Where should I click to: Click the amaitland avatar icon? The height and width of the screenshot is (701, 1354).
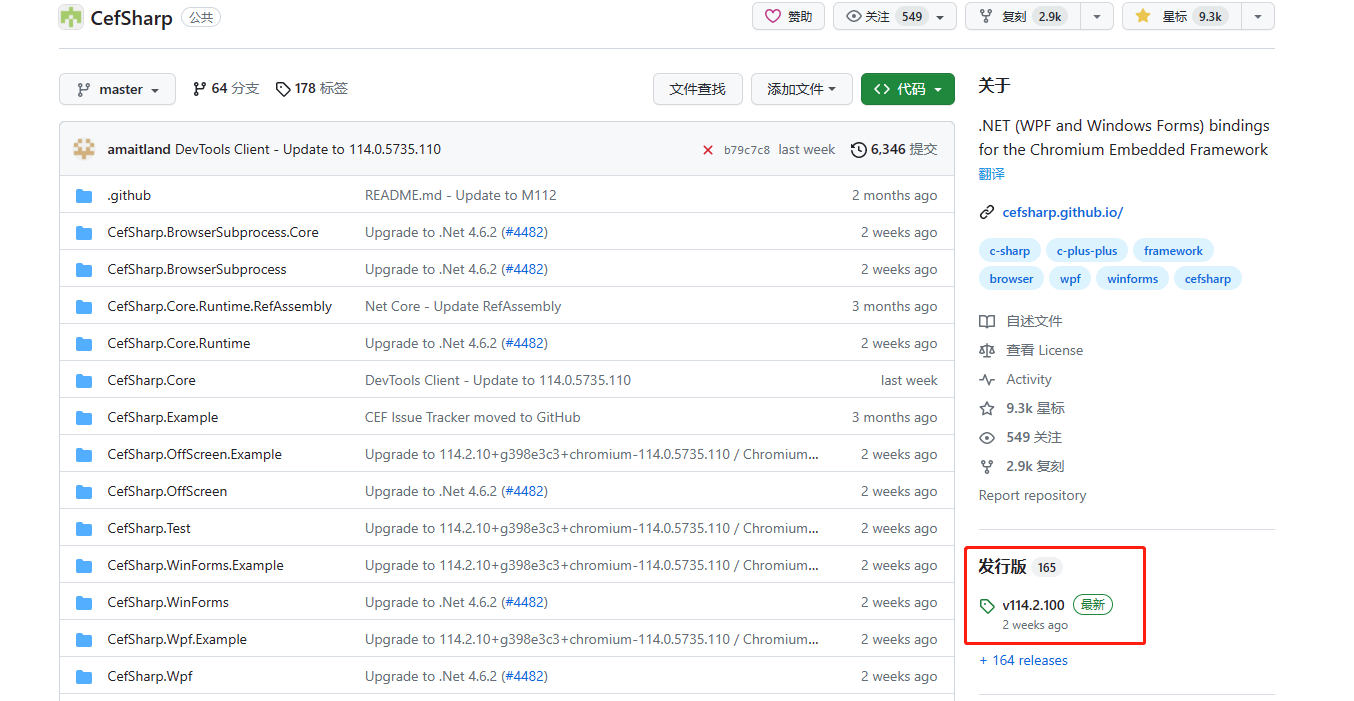84,149
